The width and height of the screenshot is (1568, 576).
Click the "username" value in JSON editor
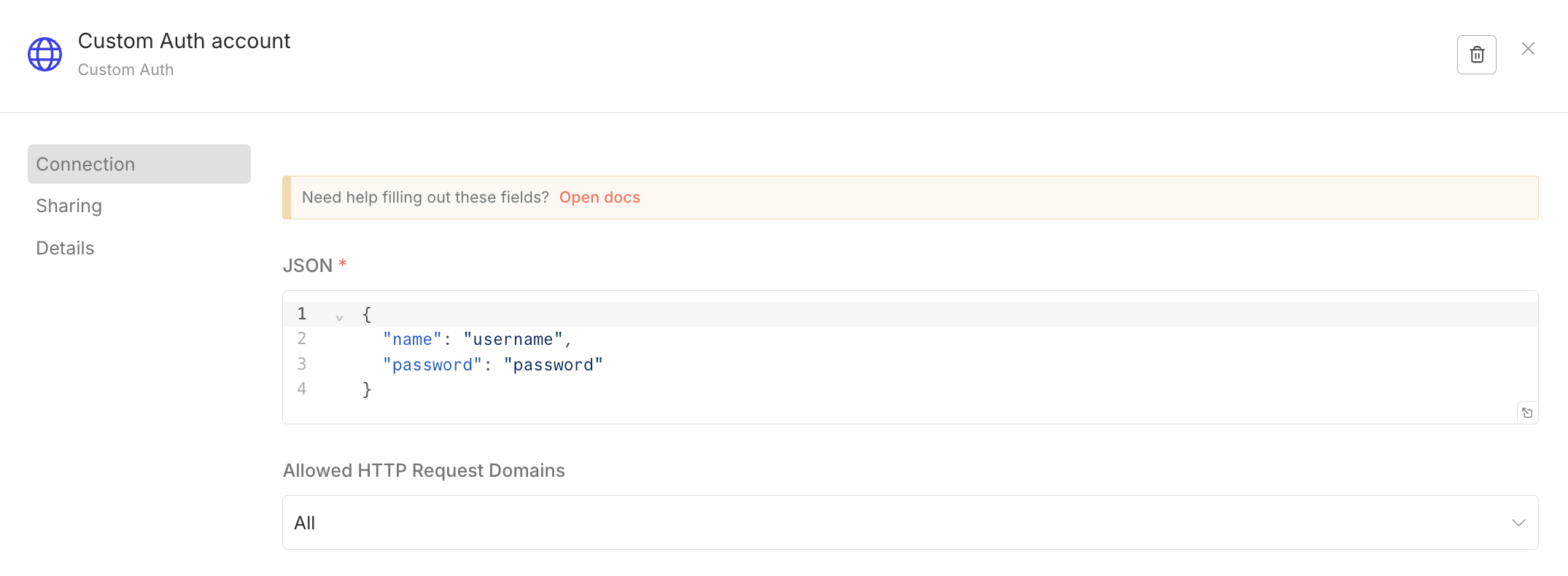click(x=513, y=340)
